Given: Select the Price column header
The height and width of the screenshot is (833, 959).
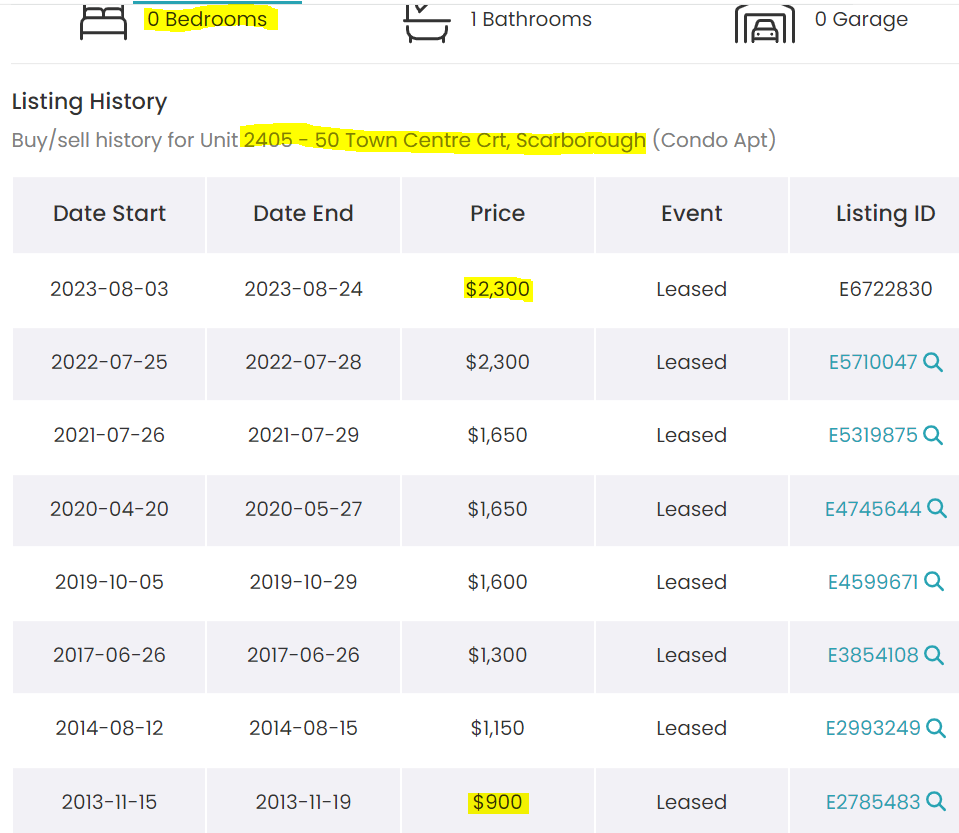Looking at the screenshot, I should pyautogui.click(x=497, y=213).
